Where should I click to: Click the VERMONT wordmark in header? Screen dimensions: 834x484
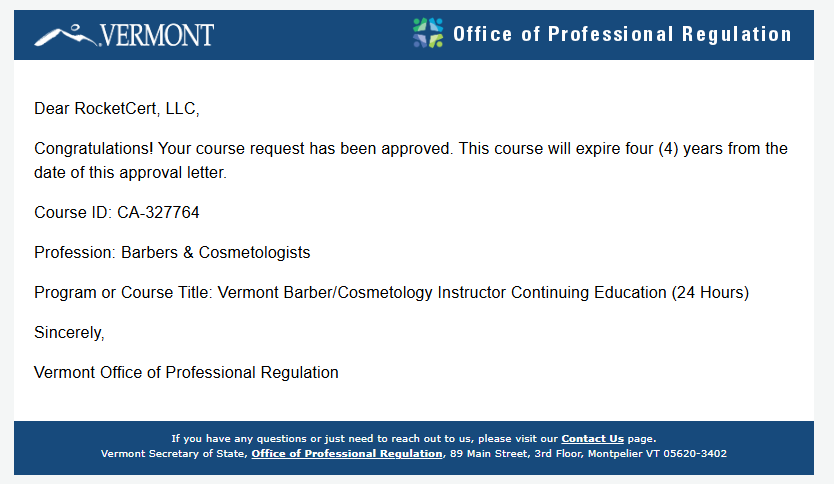pos(156,36)
